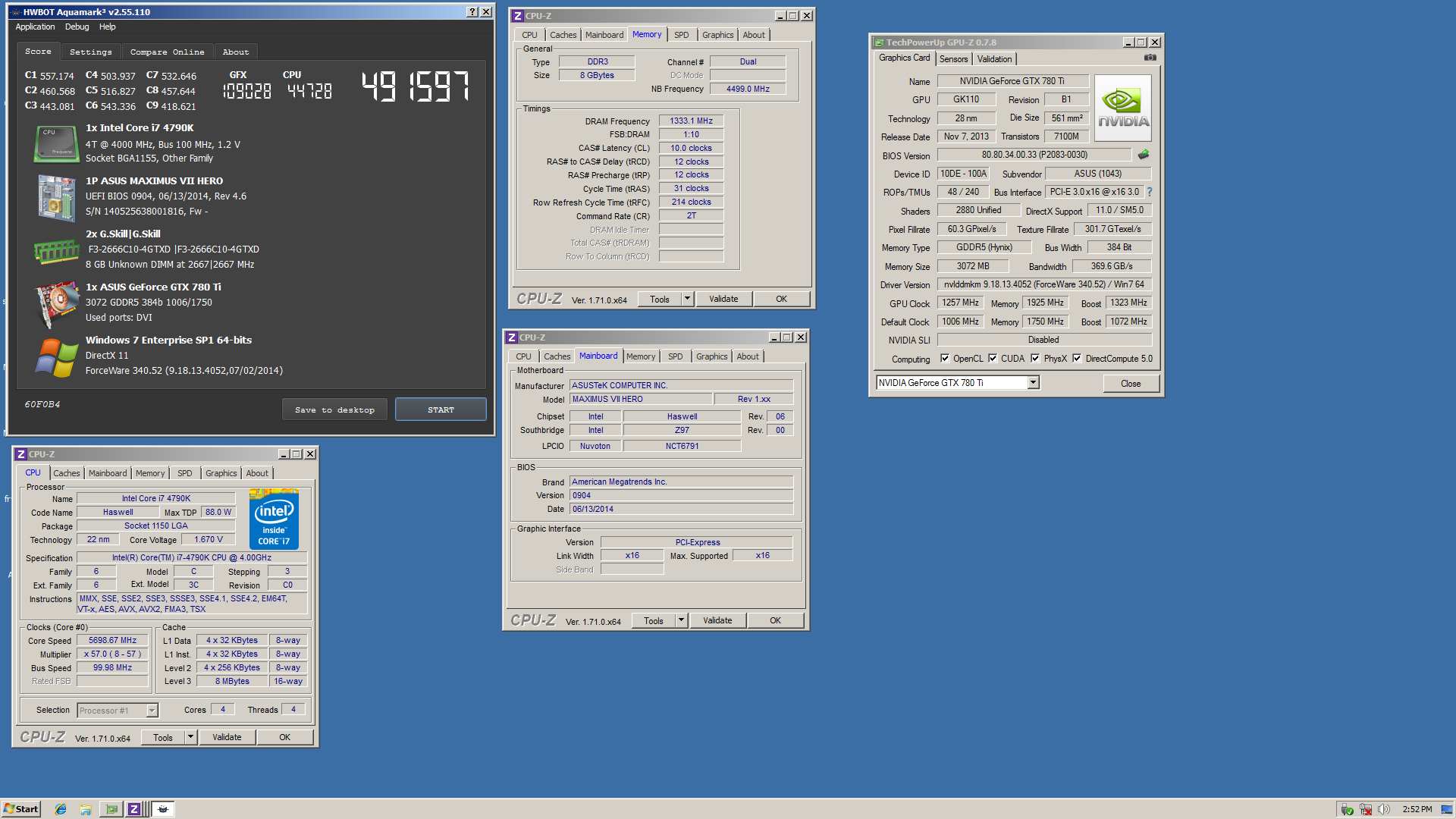Click the Bus Interface question mark help icon
Screen dimensions: 1456x819
pyautogui.click(x=1149, y=192)
